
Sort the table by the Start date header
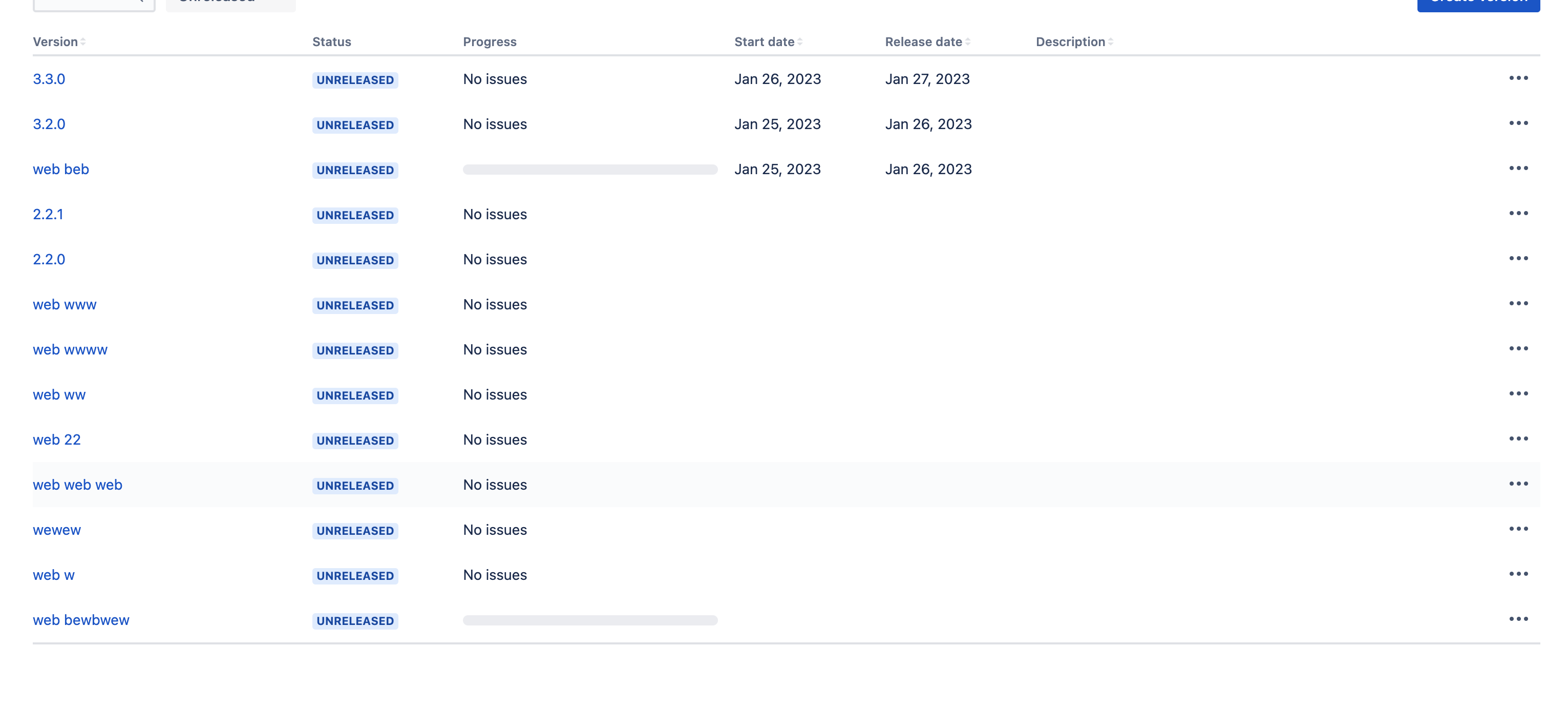click(x=765, y=41)
